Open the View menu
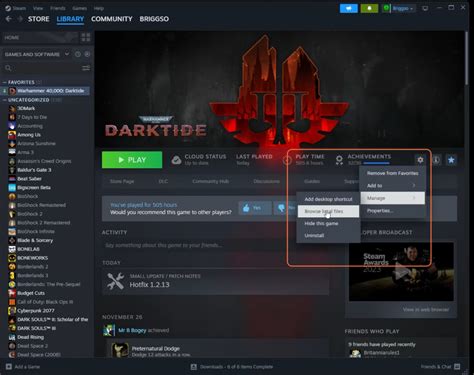474x375 pixels. (x=38, y=8)
